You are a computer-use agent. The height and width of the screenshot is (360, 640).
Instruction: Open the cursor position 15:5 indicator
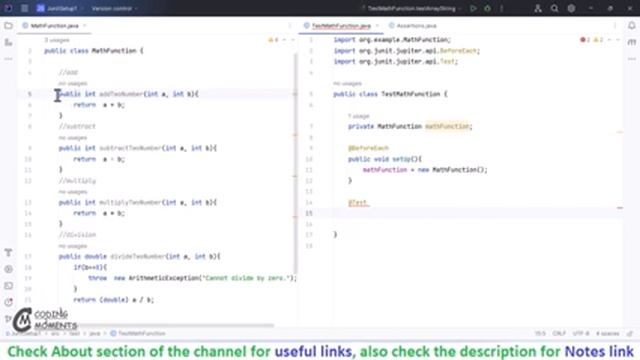click(540, 333)
